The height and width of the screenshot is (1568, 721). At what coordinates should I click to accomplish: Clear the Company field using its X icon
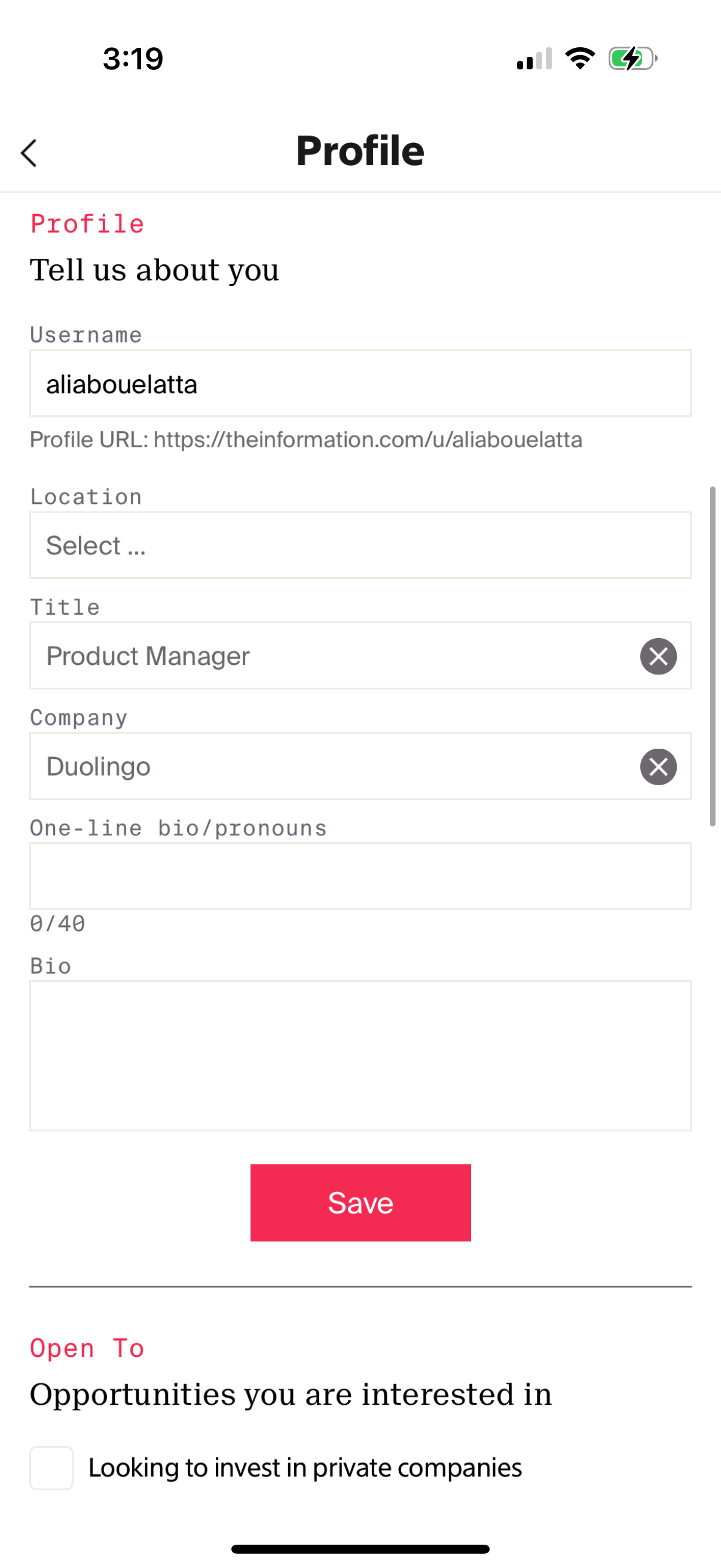[x=658, y=766]
